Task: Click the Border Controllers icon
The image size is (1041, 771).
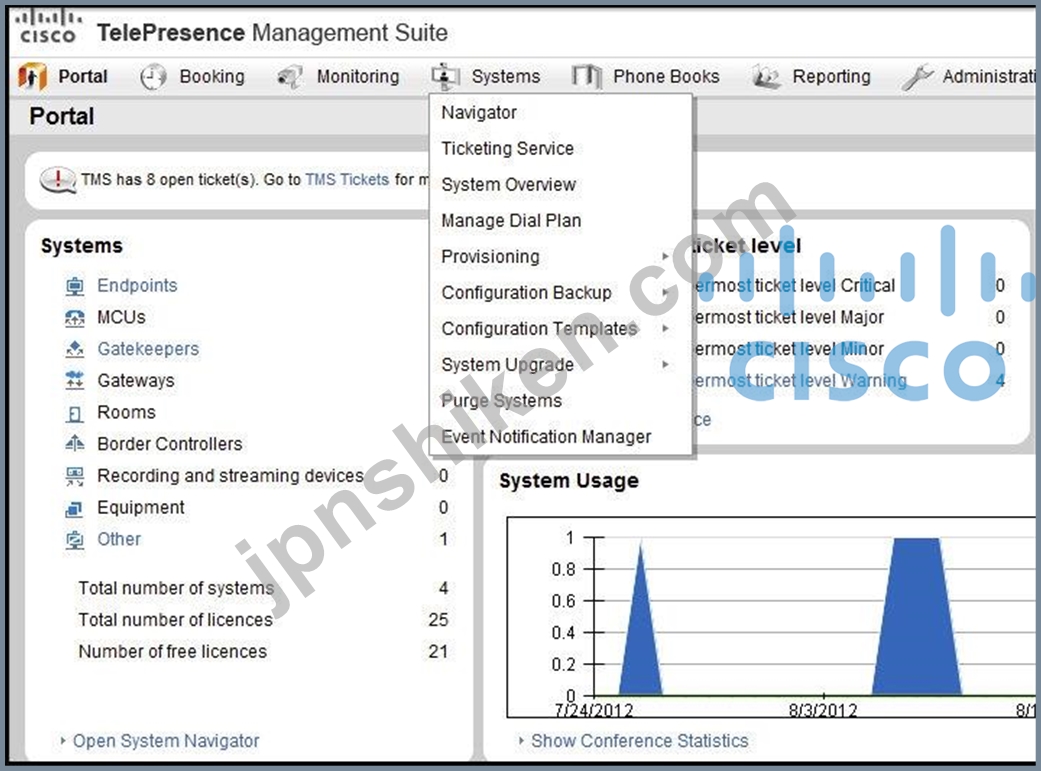Action: [x=75, y=444]
